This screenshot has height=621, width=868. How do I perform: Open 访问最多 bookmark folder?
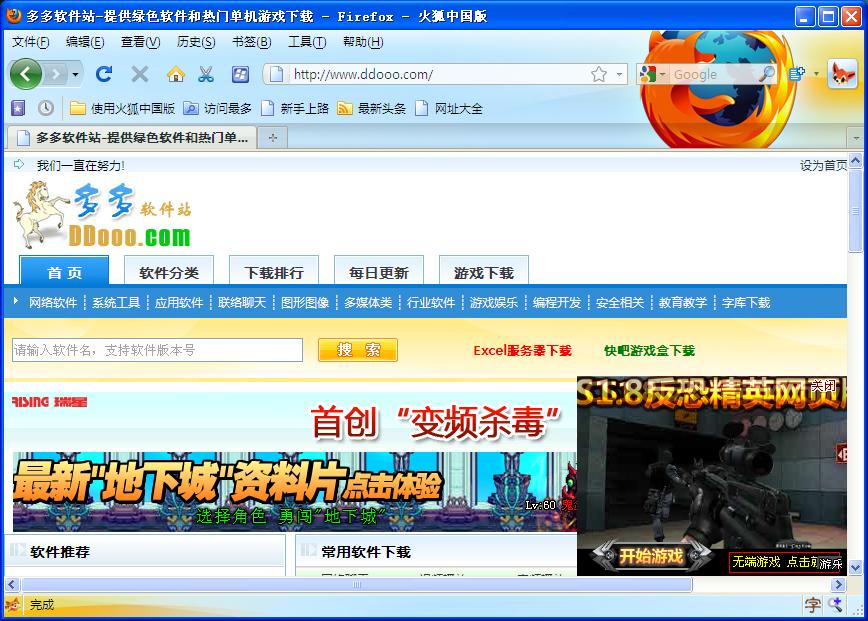point(218,108)
